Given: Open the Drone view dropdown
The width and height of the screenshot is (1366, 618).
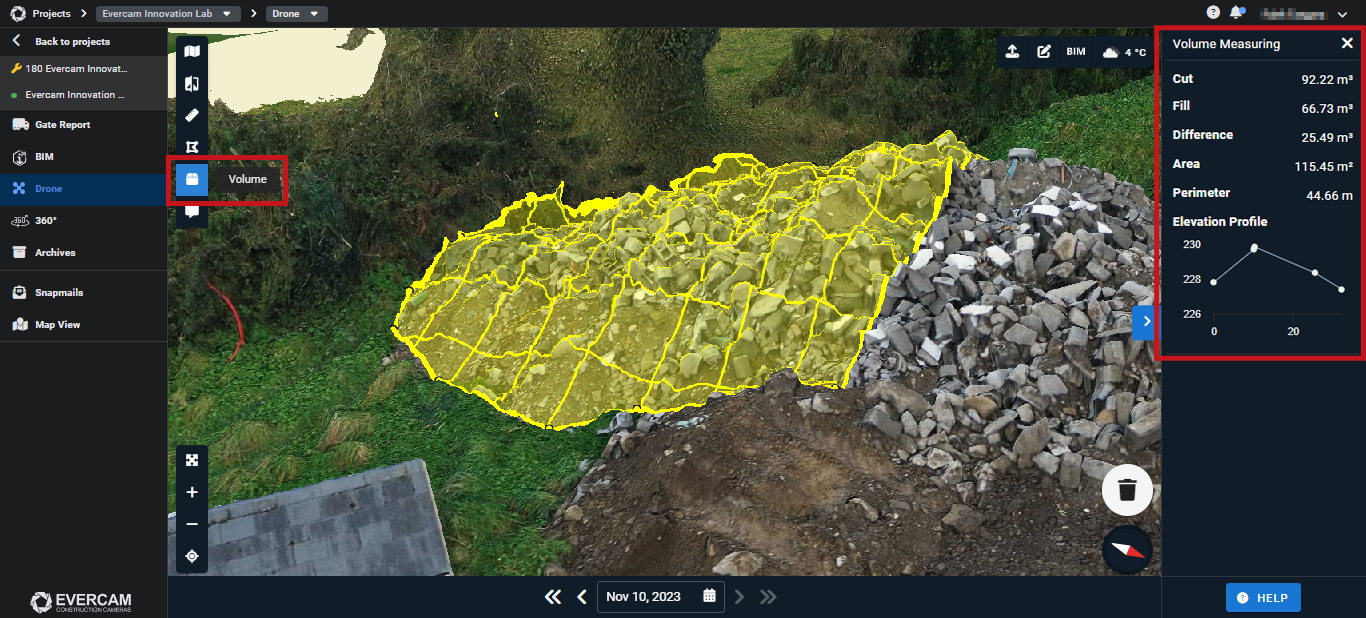Looking at the screenshot, I should pyautogui.click(x=296, y=14).
